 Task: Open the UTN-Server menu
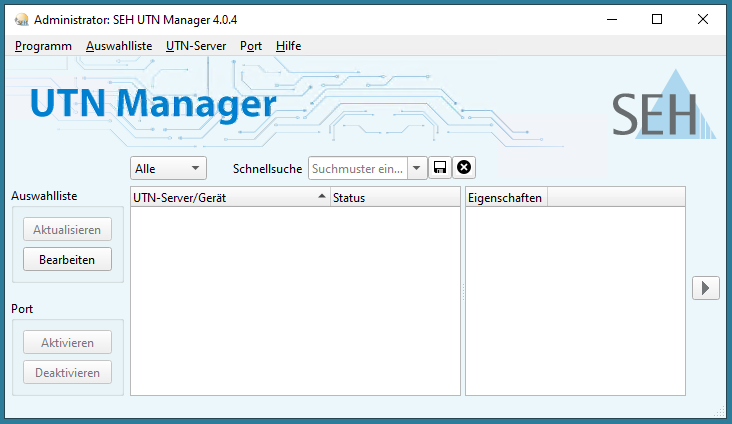tap(196, 46)
